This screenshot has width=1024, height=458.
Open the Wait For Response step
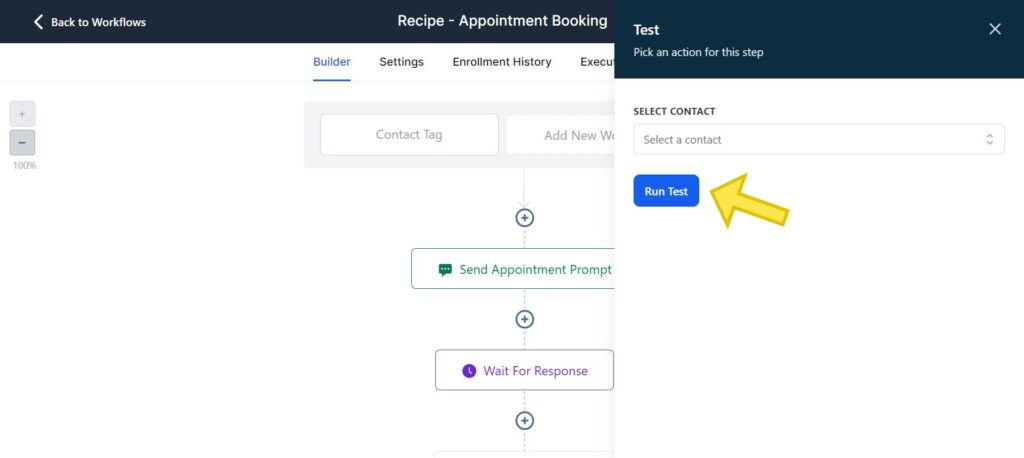(x=535, y=371)
